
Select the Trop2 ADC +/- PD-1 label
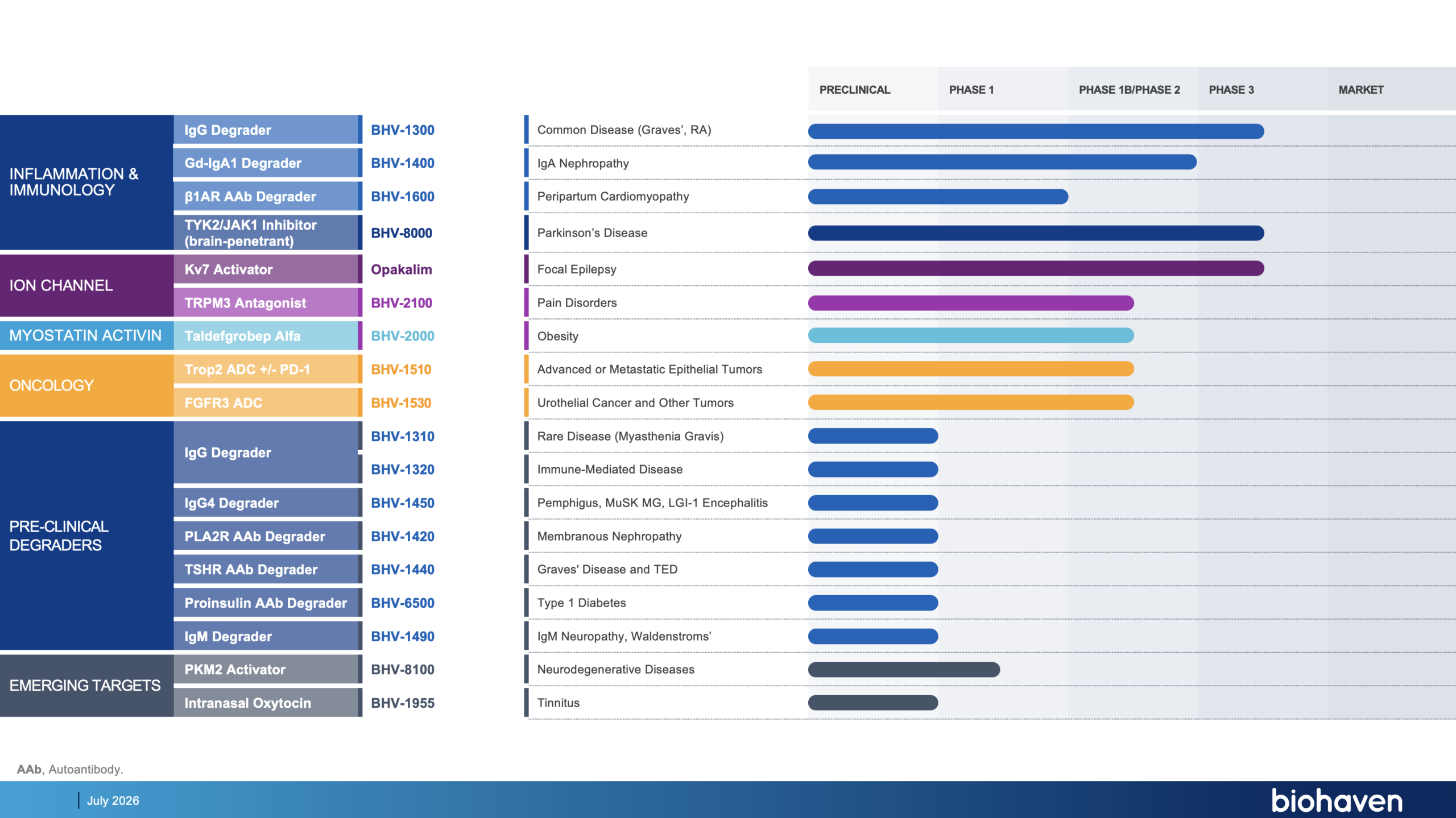(x=247, y=369)
